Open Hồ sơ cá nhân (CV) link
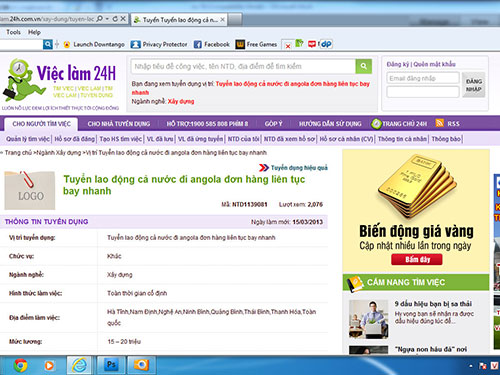500x375 pixels. [x=346, y=139]
